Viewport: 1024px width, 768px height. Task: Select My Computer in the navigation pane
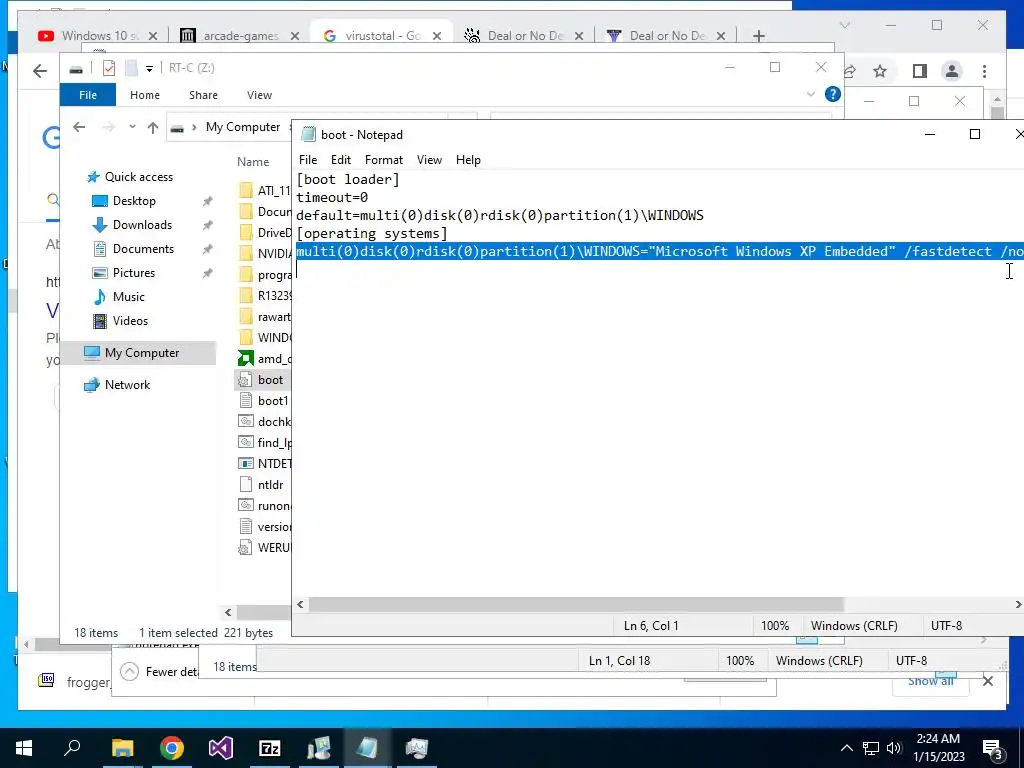point(142,353)
